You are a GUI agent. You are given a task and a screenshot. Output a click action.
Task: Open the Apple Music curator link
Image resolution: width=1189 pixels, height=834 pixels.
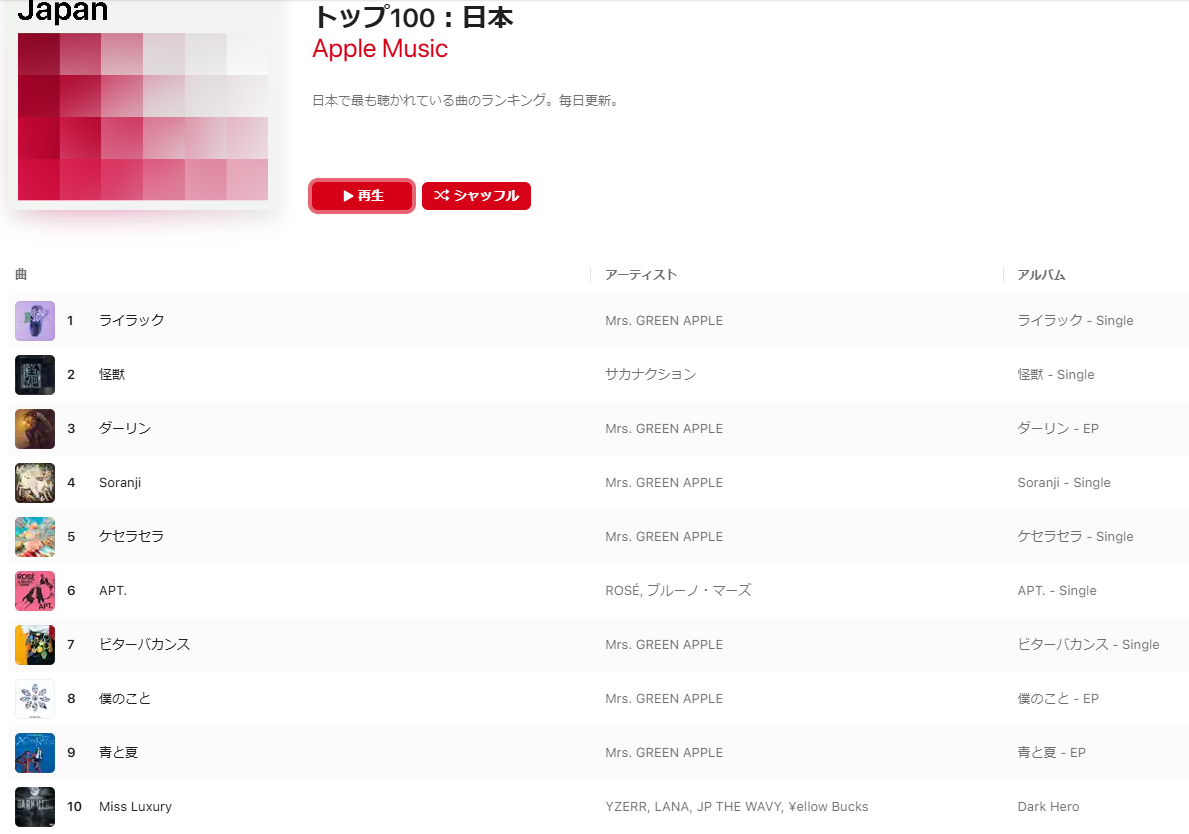[380, 49]
